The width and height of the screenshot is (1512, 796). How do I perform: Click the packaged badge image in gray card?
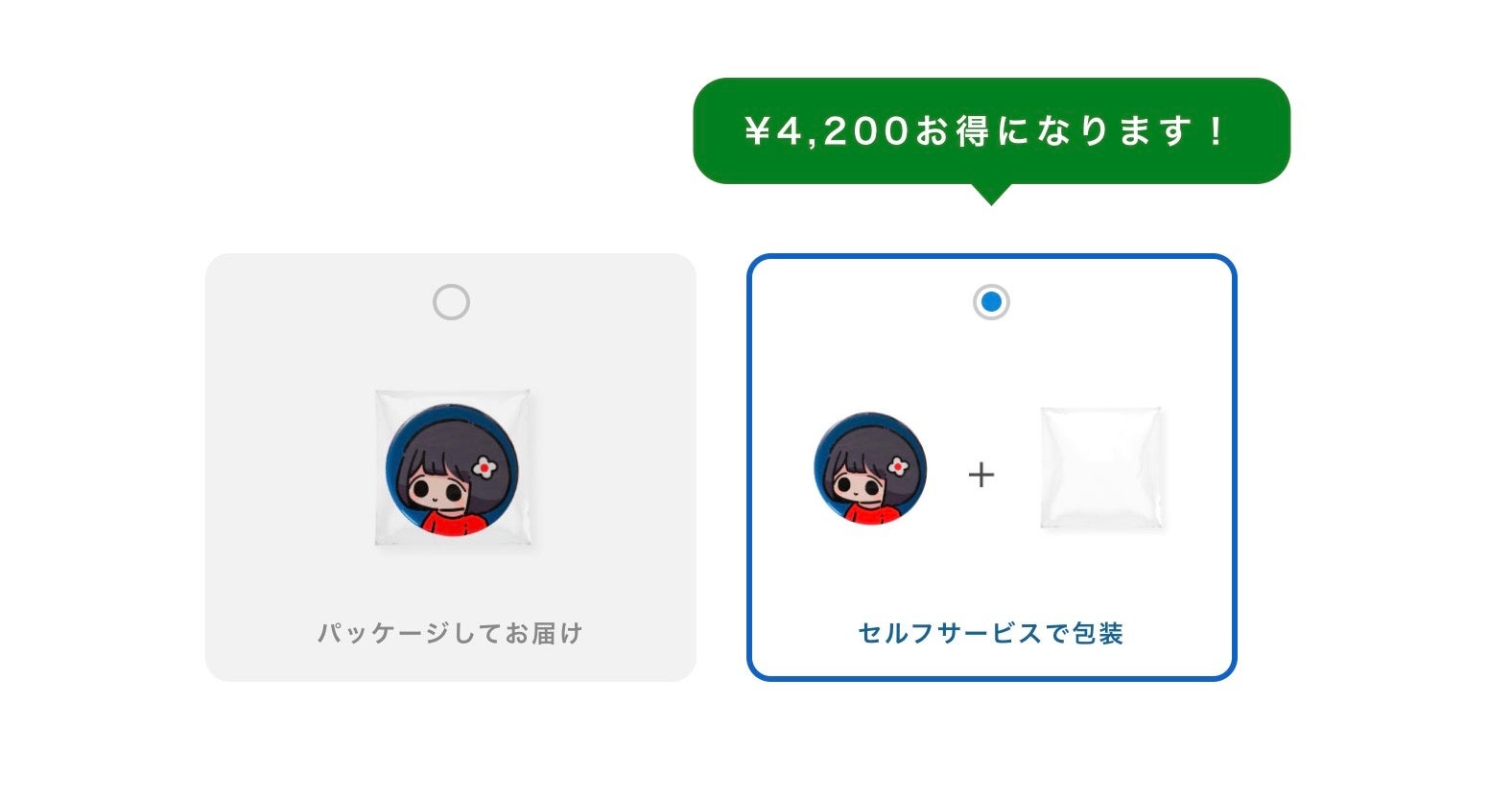pyautogui.click(x=452, y=468)
